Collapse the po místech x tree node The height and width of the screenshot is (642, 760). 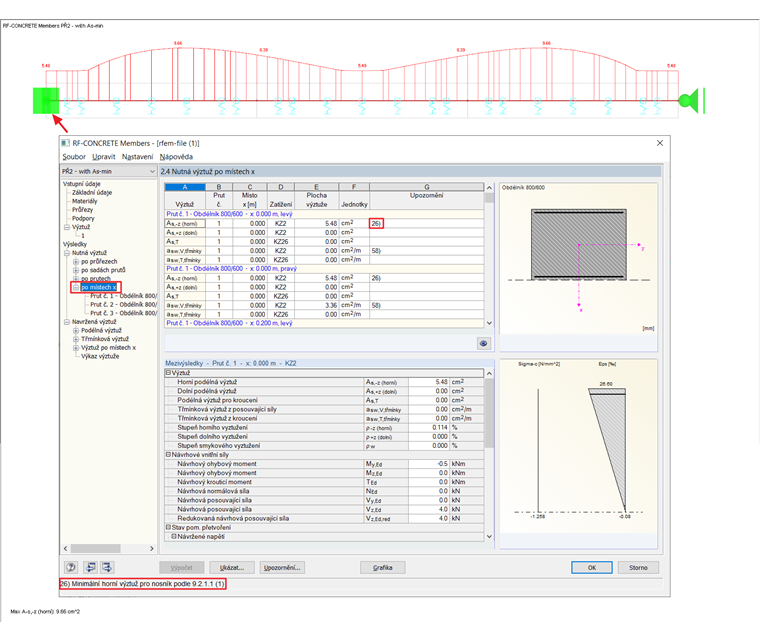[76, 287]
